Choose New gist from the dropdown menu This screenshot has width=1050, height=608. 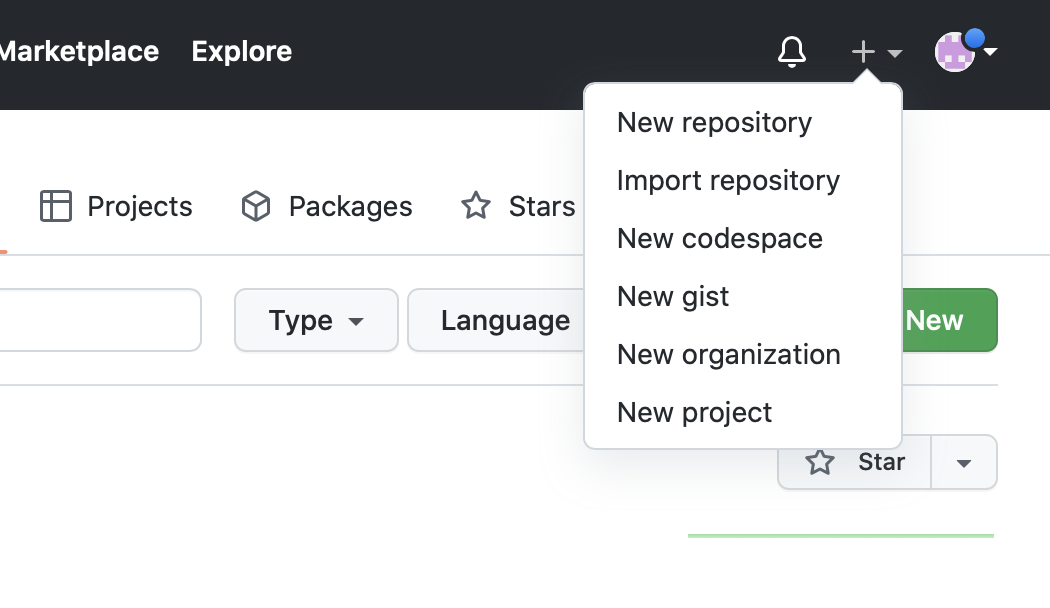point(673,297)
